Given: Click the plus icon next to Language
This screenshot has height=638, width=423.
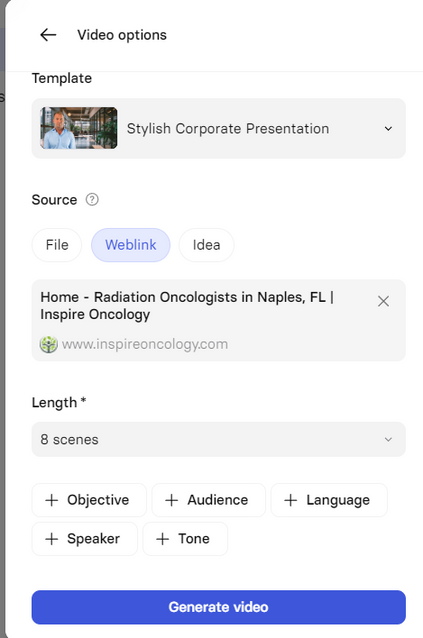Looking at the screenshot, I should tap(290, 500).
